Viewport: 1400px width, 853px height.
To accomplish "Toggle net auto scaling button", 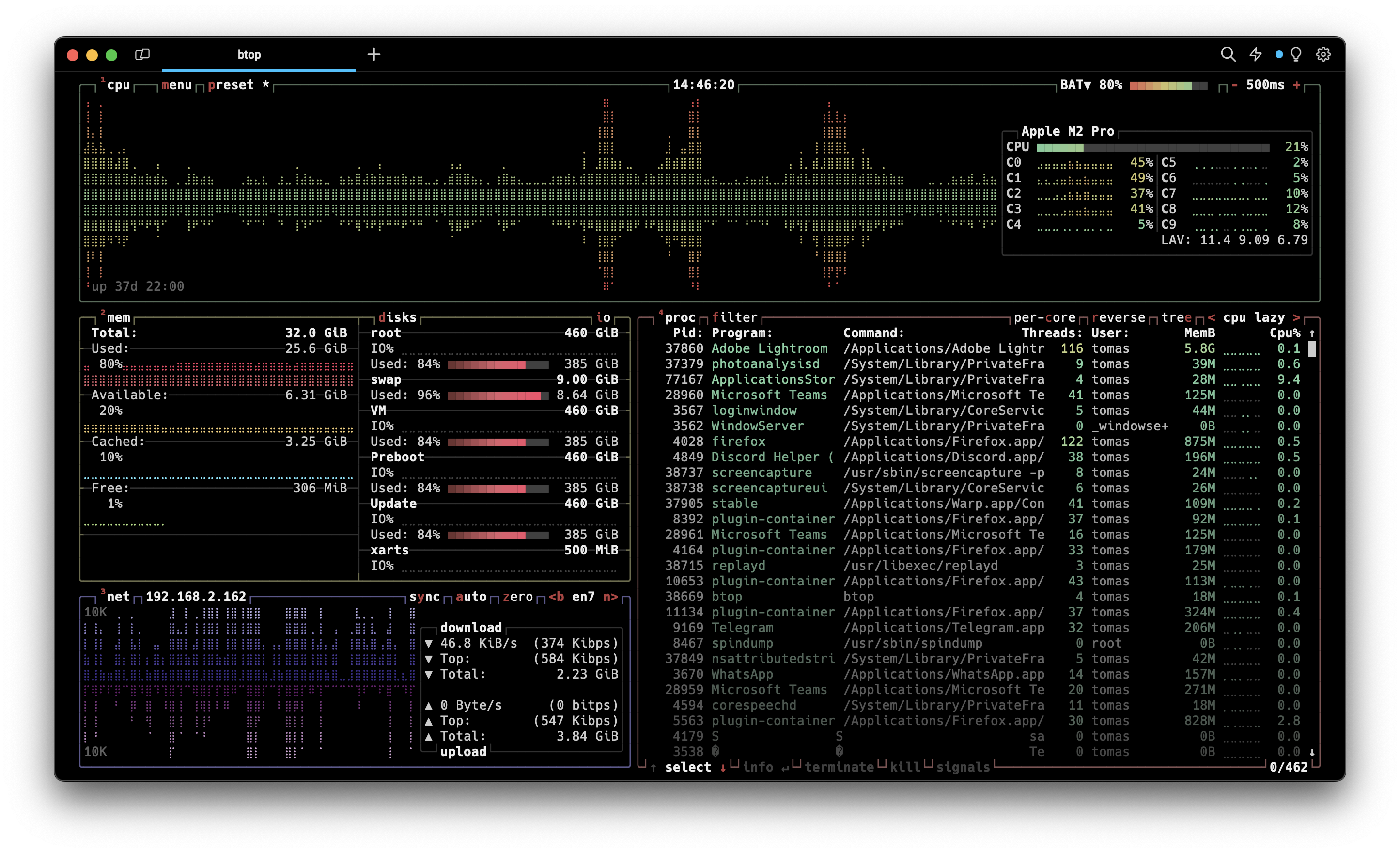I will click(x=470, y=596).
